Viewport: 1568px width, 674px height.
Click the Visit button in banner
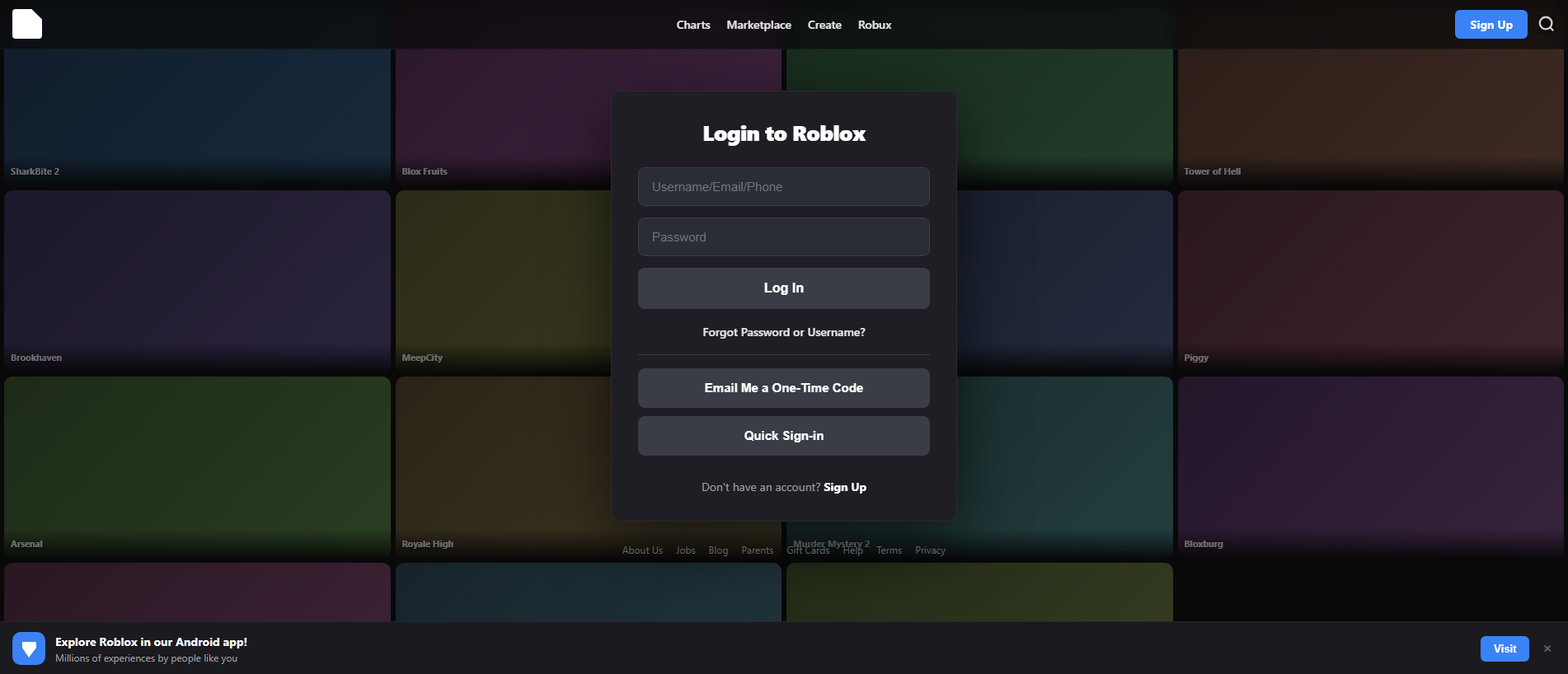(1505, 648)
